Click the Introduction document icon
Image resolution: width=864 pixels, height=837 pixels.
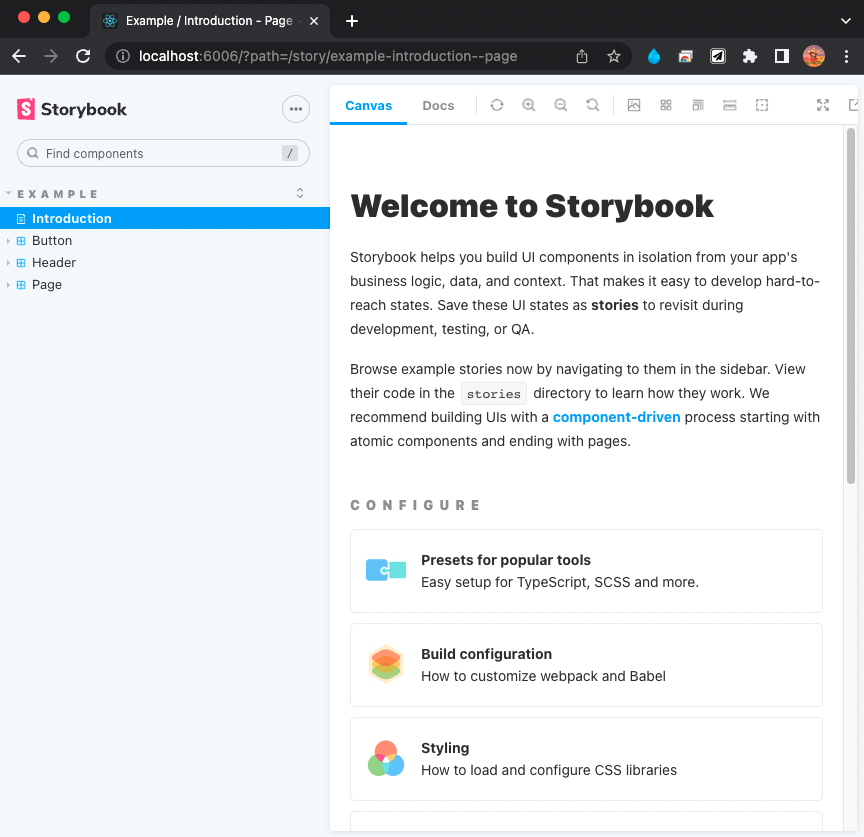pyautogui.click(x=21, y=219)
